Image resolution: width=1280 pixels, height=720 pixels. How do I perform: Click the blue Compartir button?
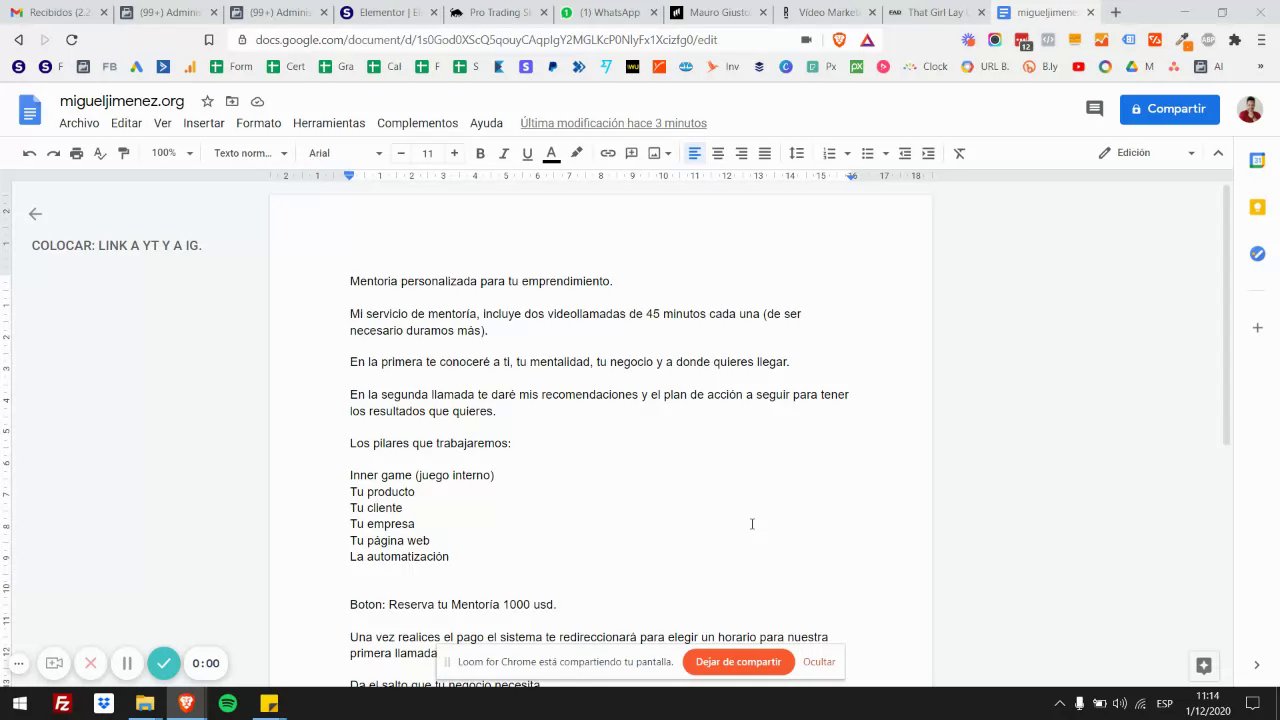point(1169,109)
